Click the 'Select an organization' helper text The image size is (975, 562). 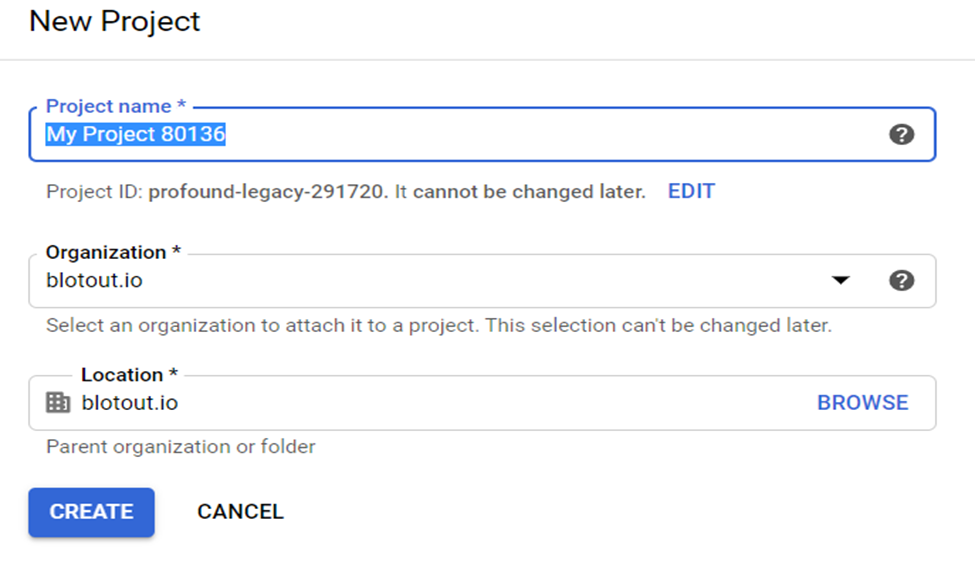pos(439,325)
